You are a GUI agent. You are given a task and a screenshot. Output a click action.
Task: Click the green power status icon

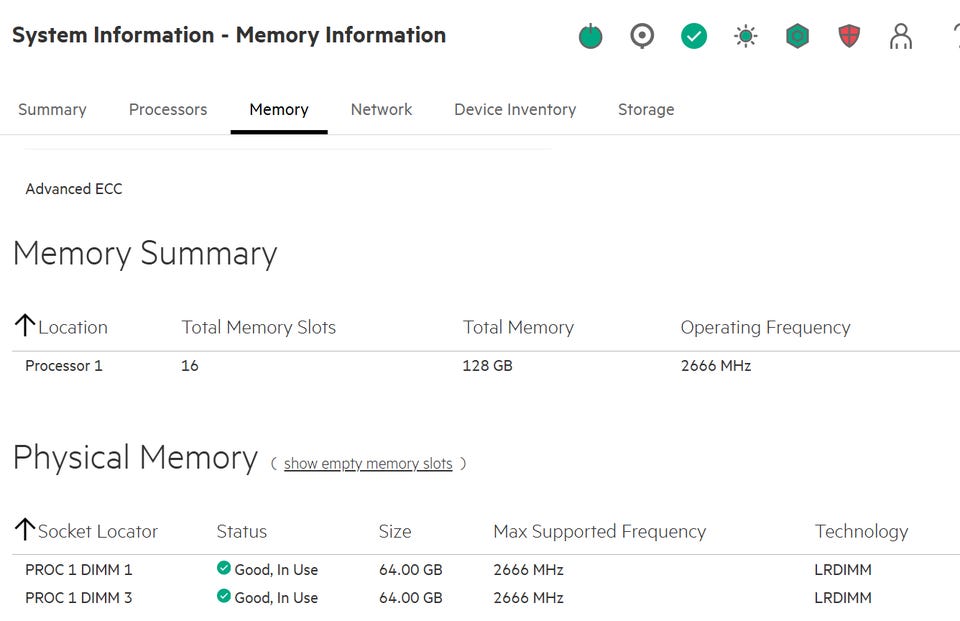pyautogui.click(x=591, y=37)
